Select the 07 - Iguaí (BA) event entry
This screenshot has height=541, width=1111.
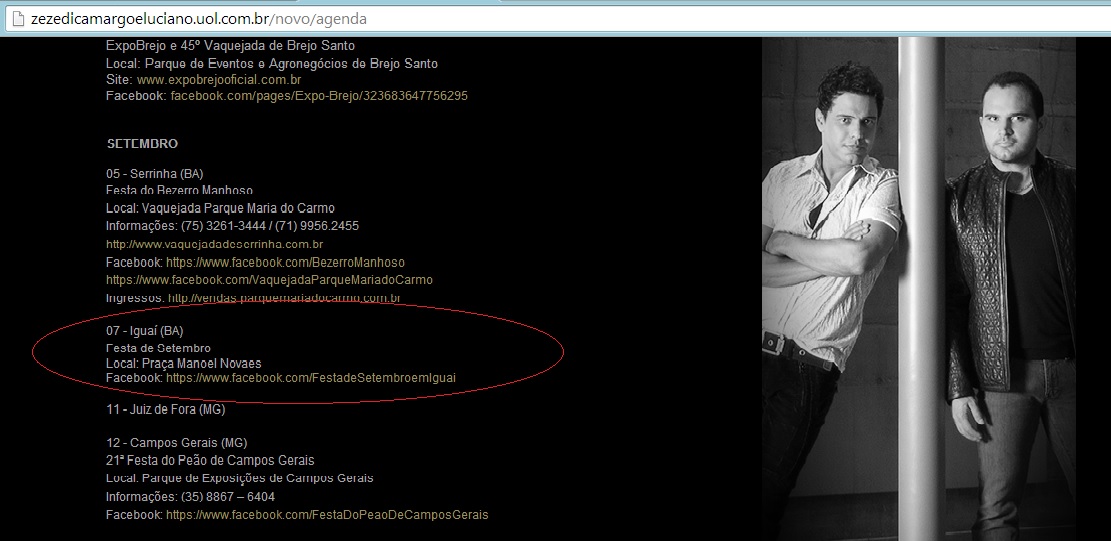pos(145,331)
